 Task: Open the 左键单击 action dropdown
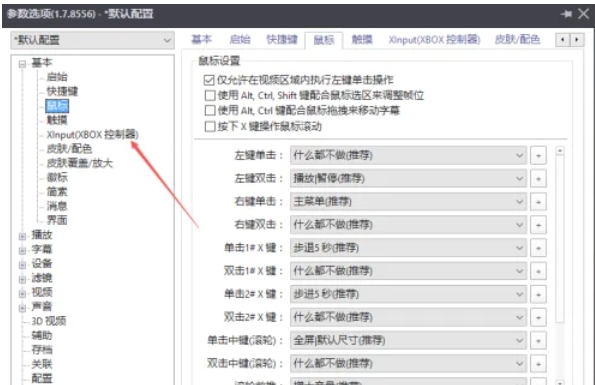point(408,156)
